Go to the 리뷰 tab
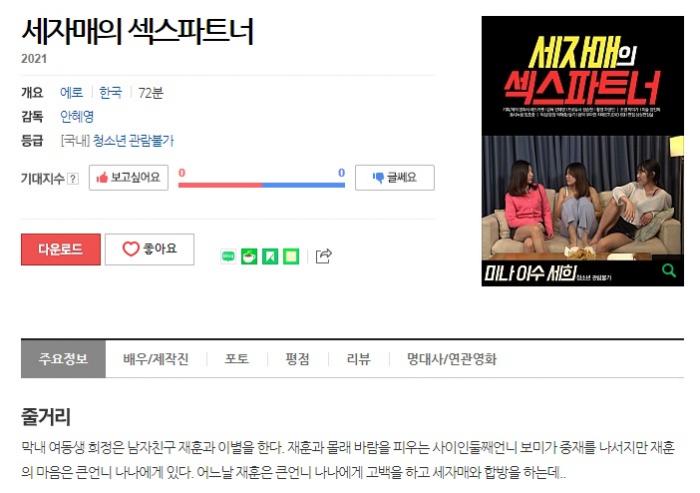The width and height of the screenshot is (700, 493). (x=358, y=359)
